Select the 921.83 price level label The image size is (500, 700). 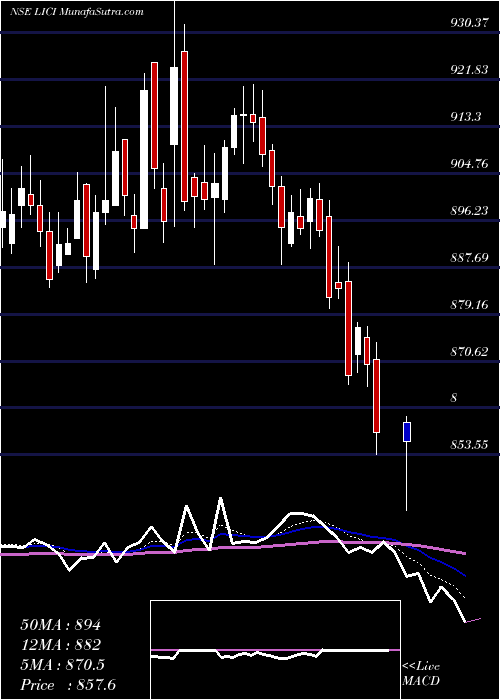point(468,69)
